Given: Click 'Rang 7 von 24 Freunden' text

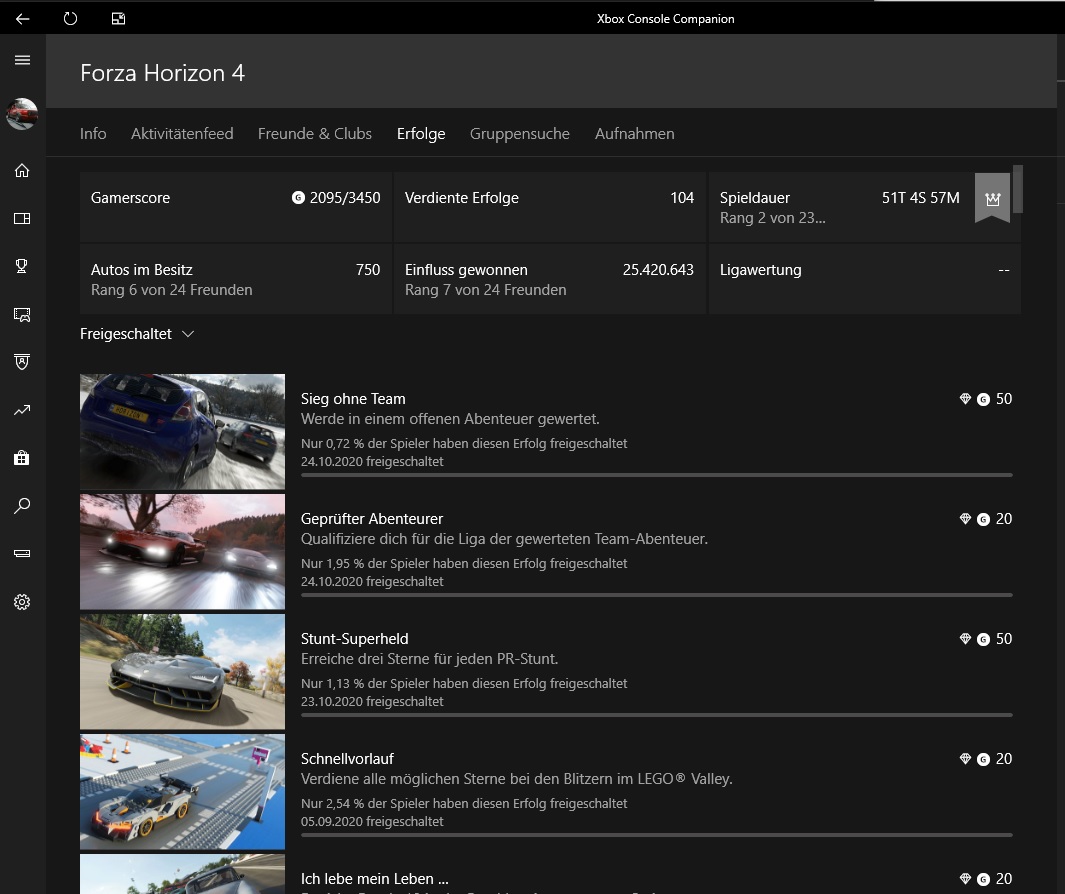Looking at the screenshot, I should [x=486, y=290].
